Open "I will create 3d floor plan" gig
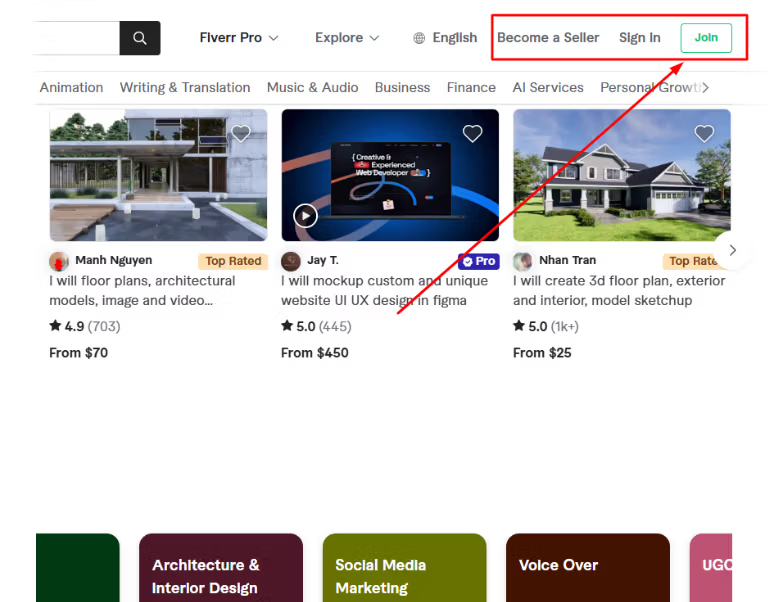The width and height of the screenshot is (778, 602). click(x=619, y=290)
